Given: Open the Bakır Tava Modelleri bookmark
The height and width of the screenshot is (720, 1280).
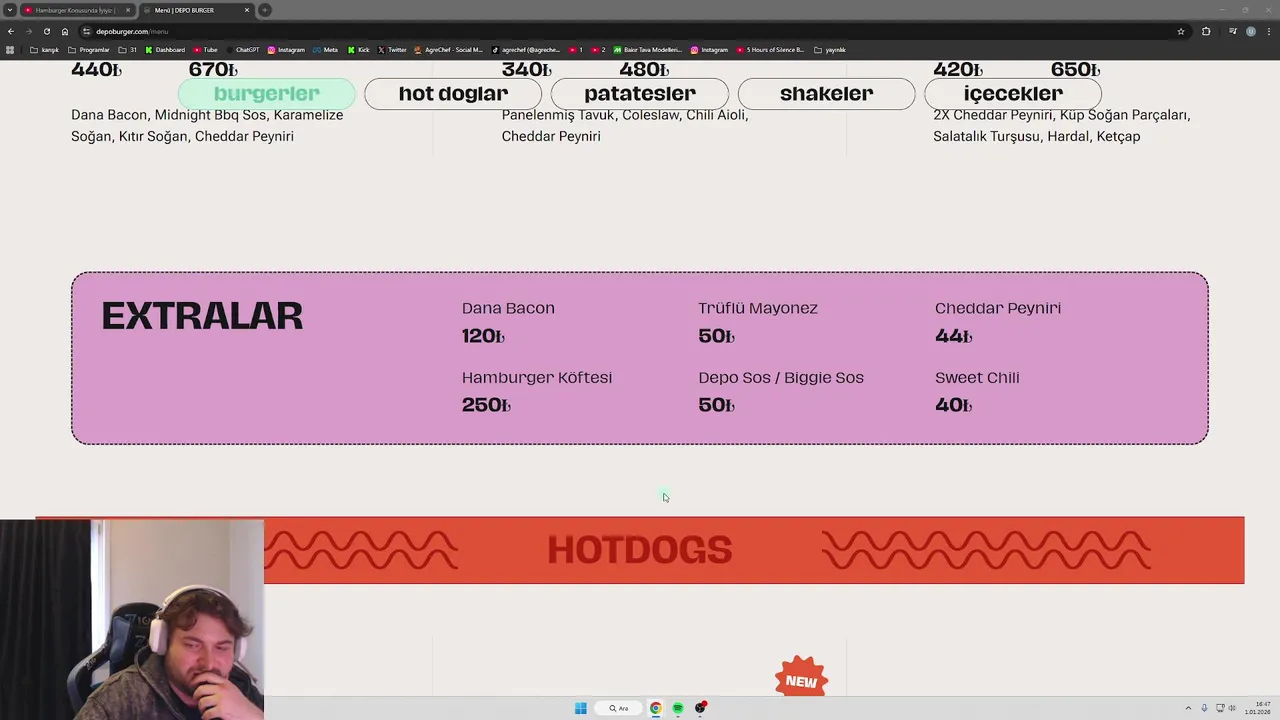Looking at the screenshot, I should [648, 50].
